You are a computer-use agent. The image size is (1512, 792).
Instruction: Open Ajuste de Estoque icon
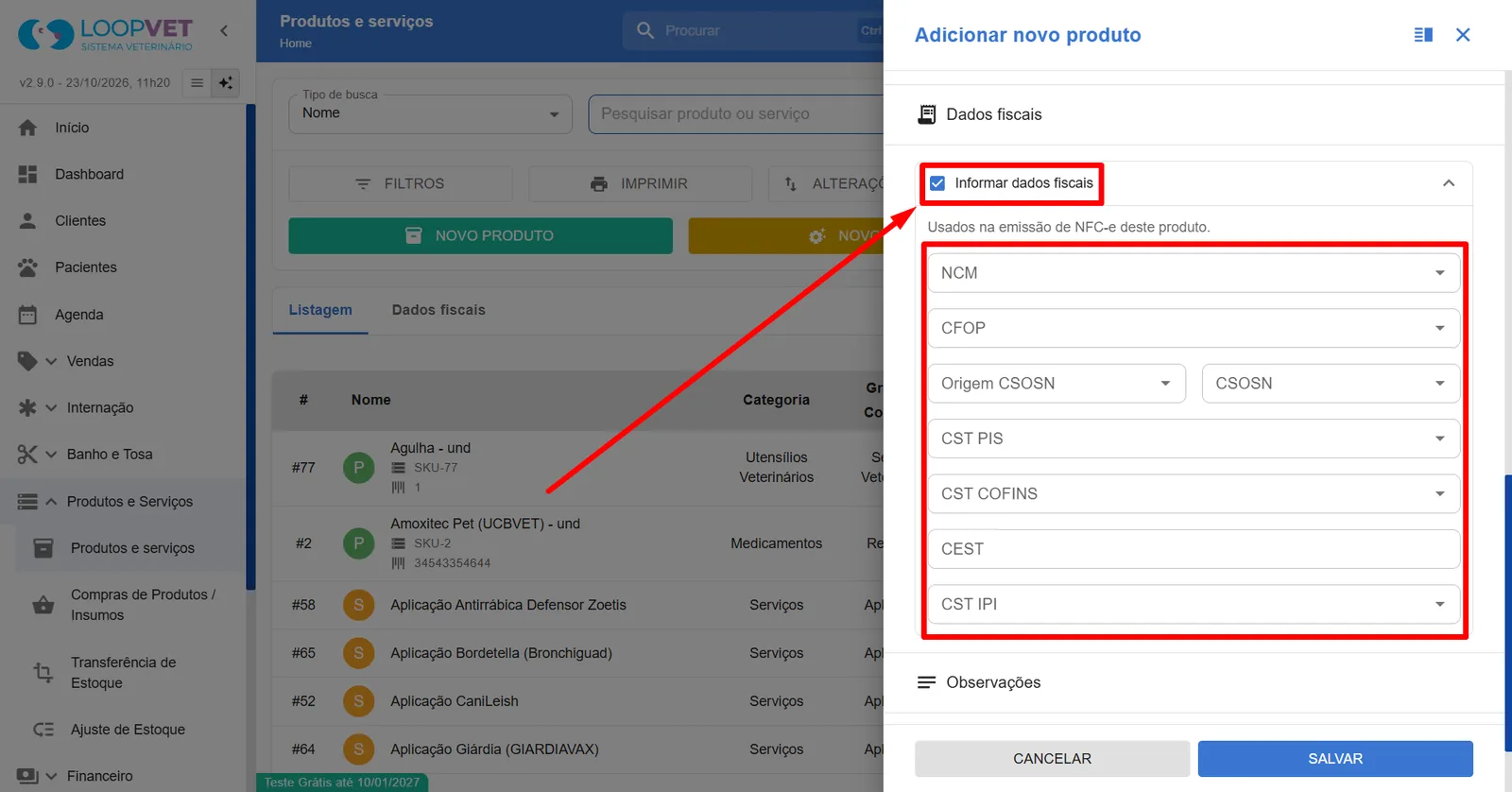[x=43, y=730]
